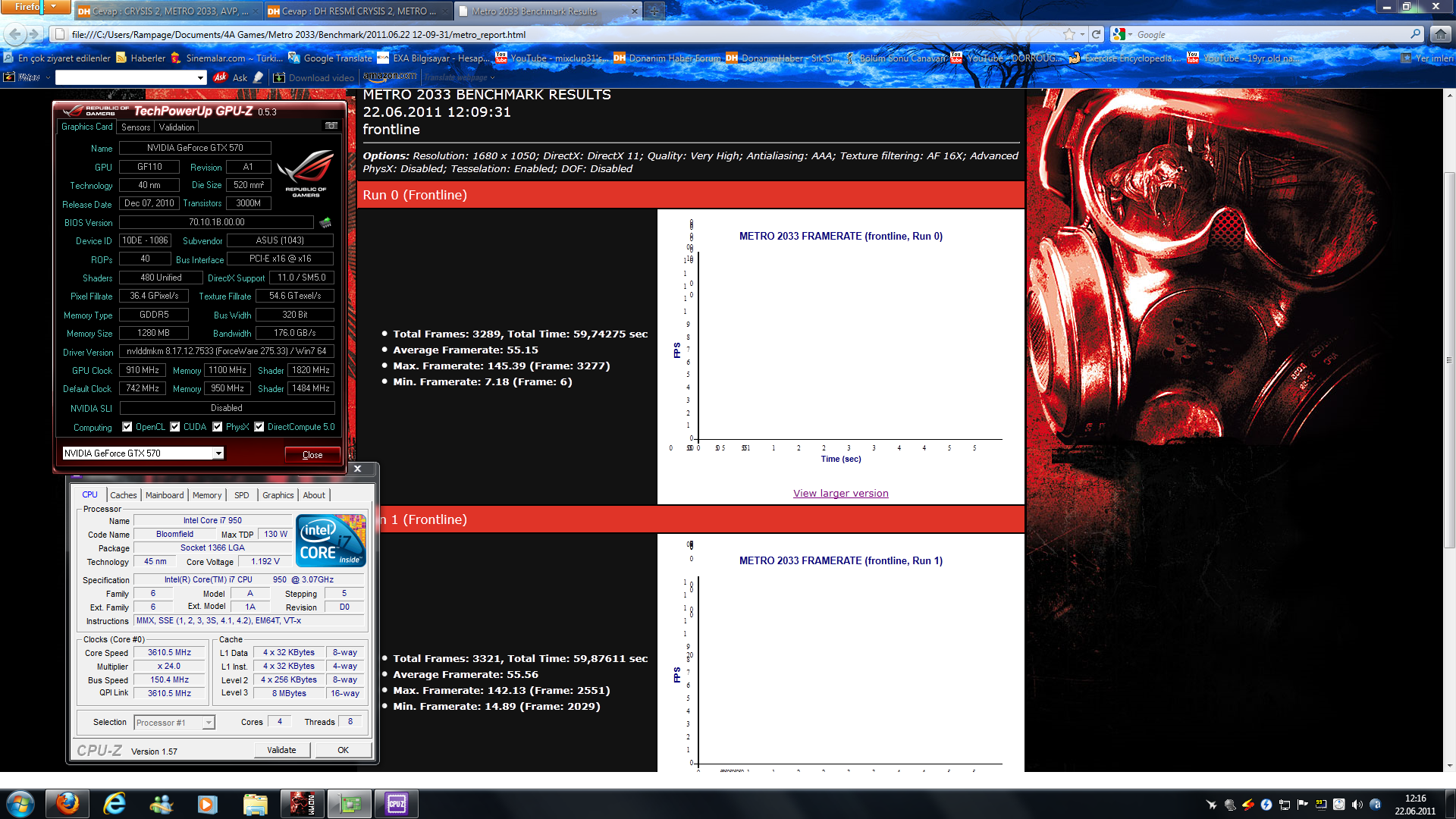Open the CPU-Z SPD tab

click(x=242, y=495)
